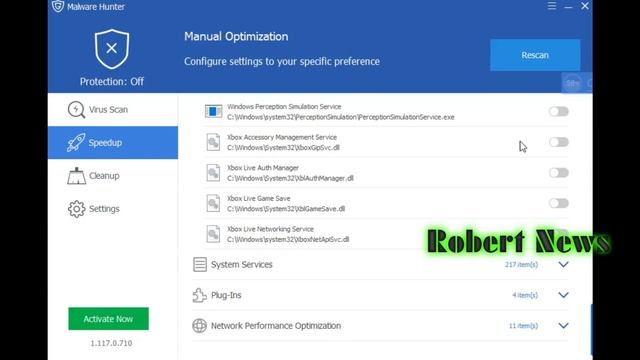Toggle Windows Perception Simulation Service switch
The height and width of the screenshot is (360, 640).
pyautogui.click(x=559, y=111)
